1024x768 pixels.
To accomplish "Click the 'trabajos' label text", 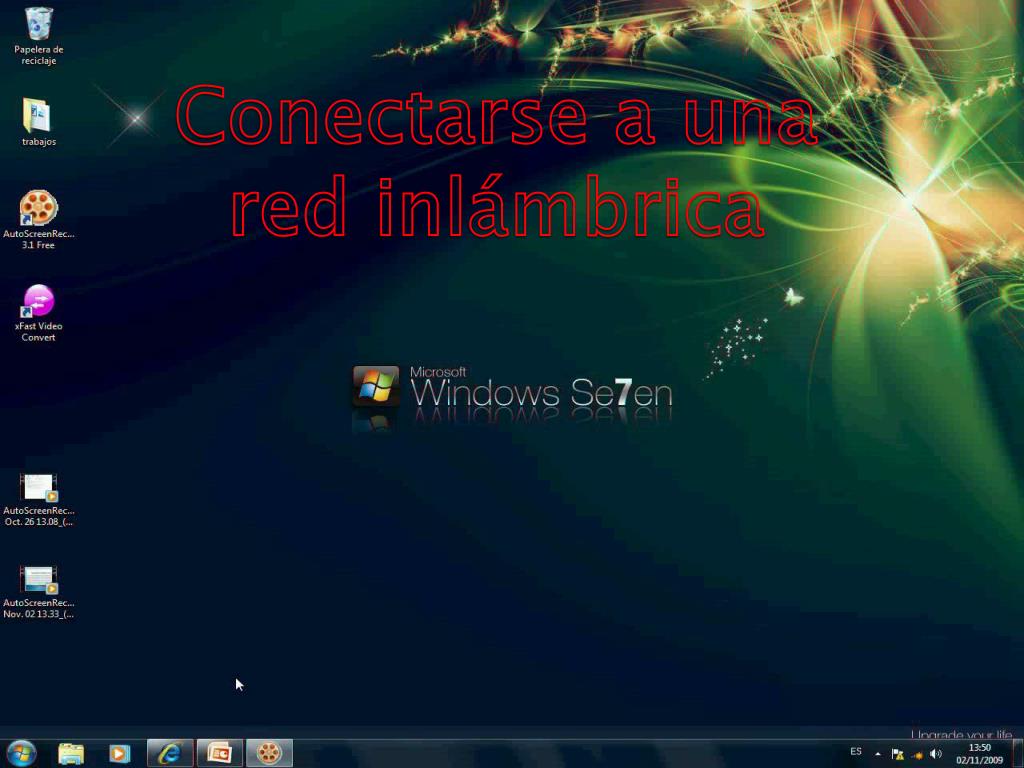I will 39,142.
